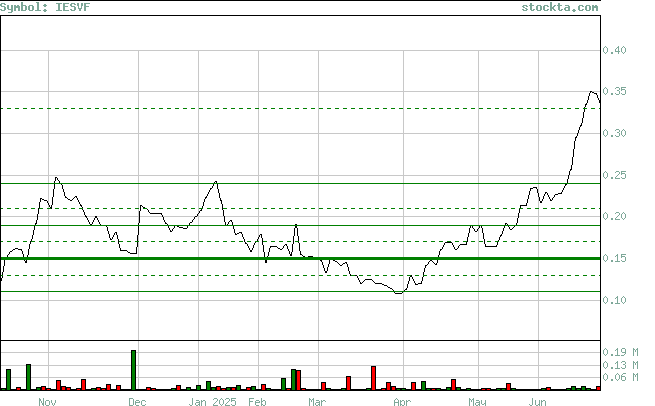Click the price line peak near 0.35
This screenshot has height=406, width=655.
tap(592, 91)
